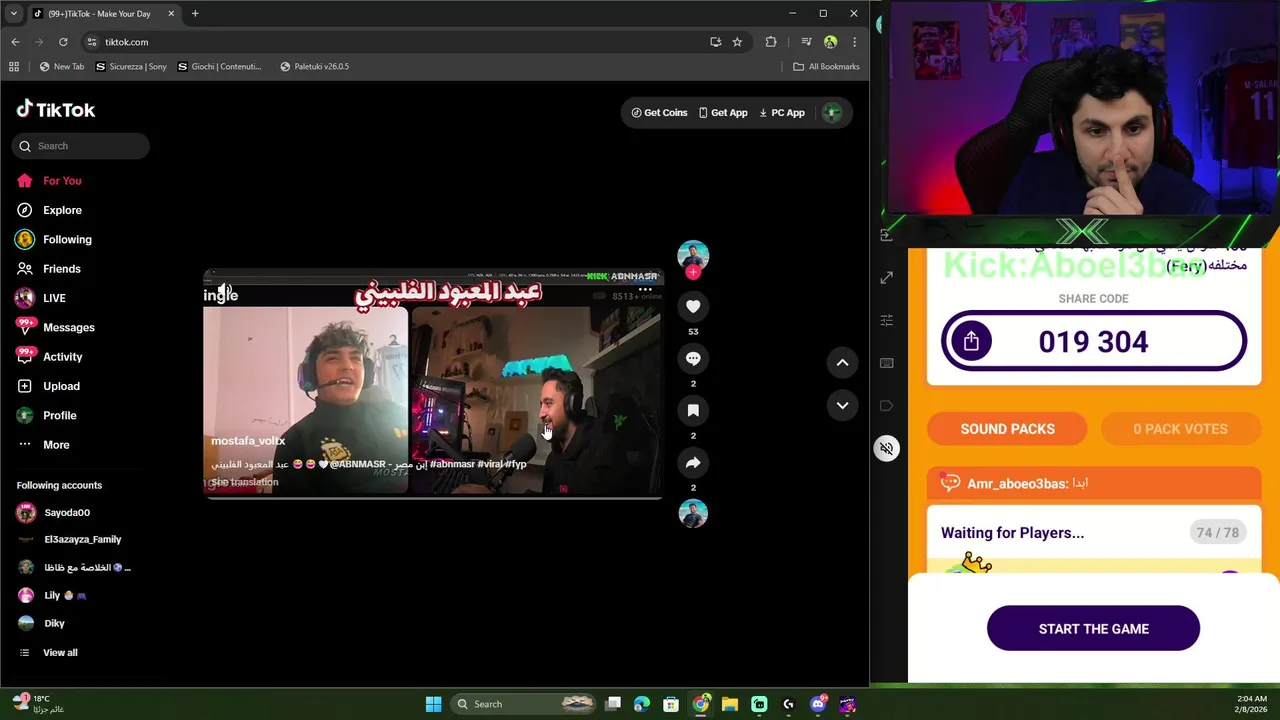Open the three-dot menu on the video
Image resolution: width=1280 pixels, height=720 pixels.
pos(645,289)
